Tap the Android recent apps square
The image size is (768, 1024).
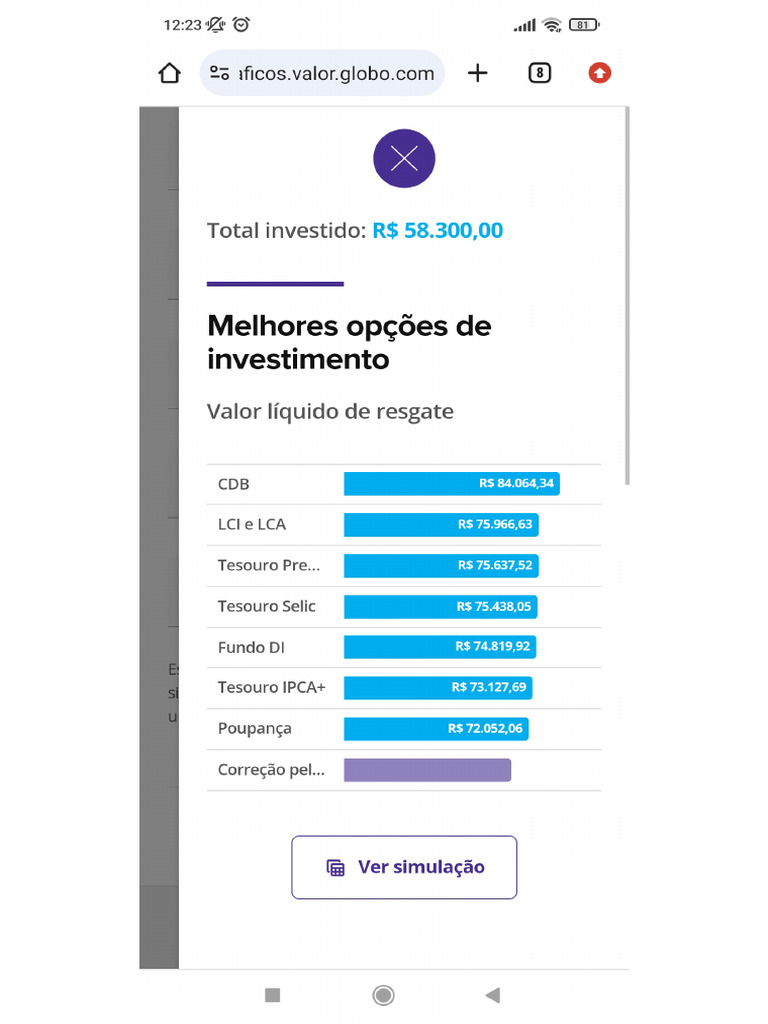point(272,995)
